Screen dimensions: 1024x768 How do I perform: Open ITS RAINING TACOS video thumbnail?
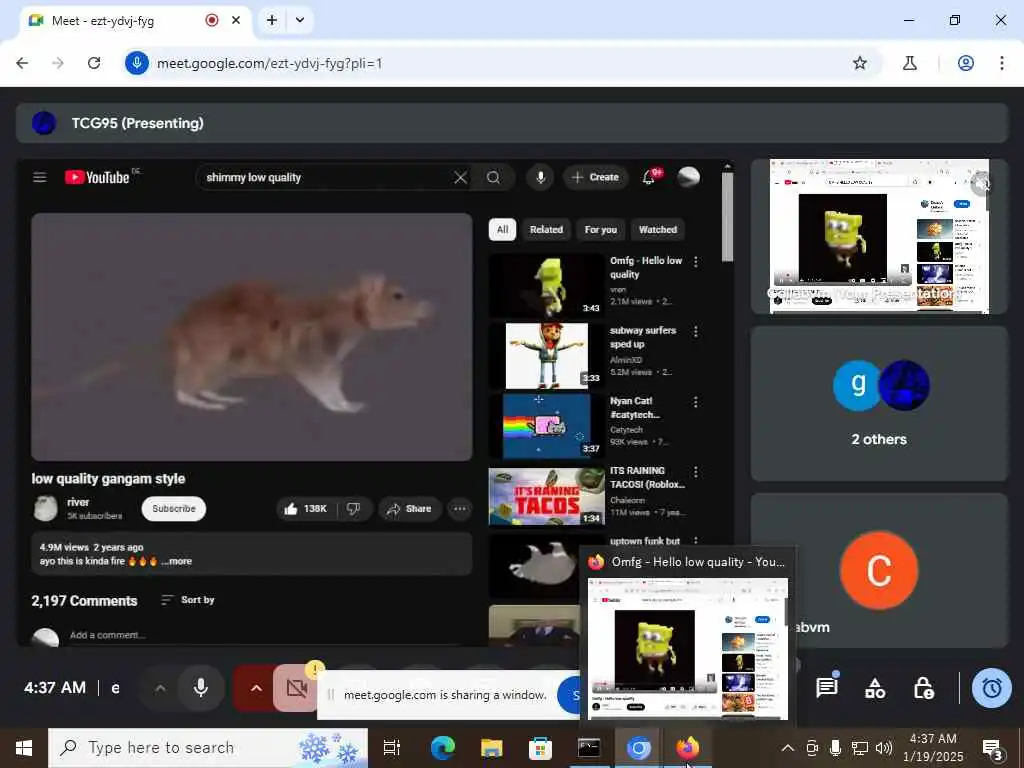pyautogui.click(x=546, y=496)
